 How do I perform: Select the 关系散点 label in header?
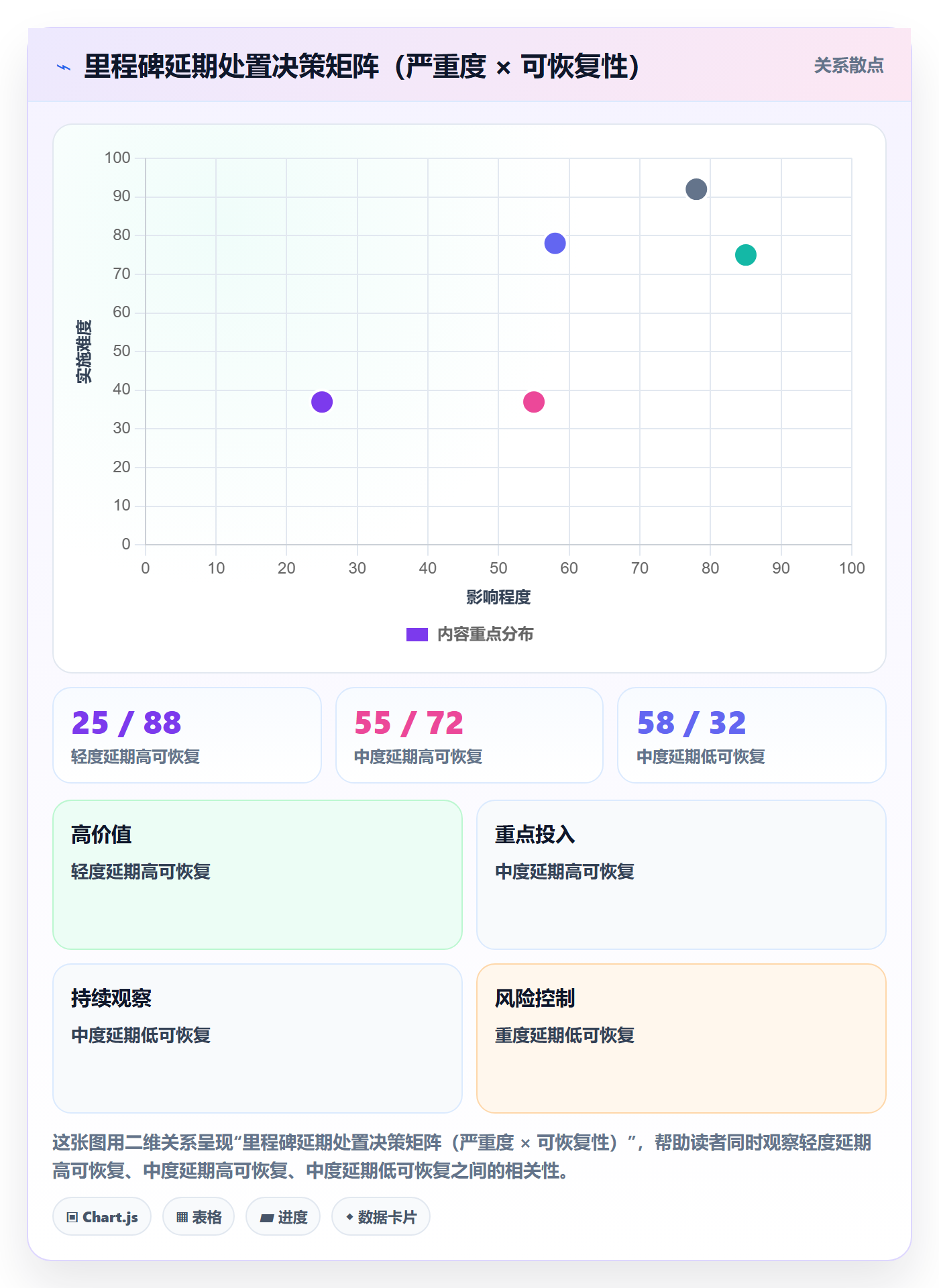coord(848,66)
